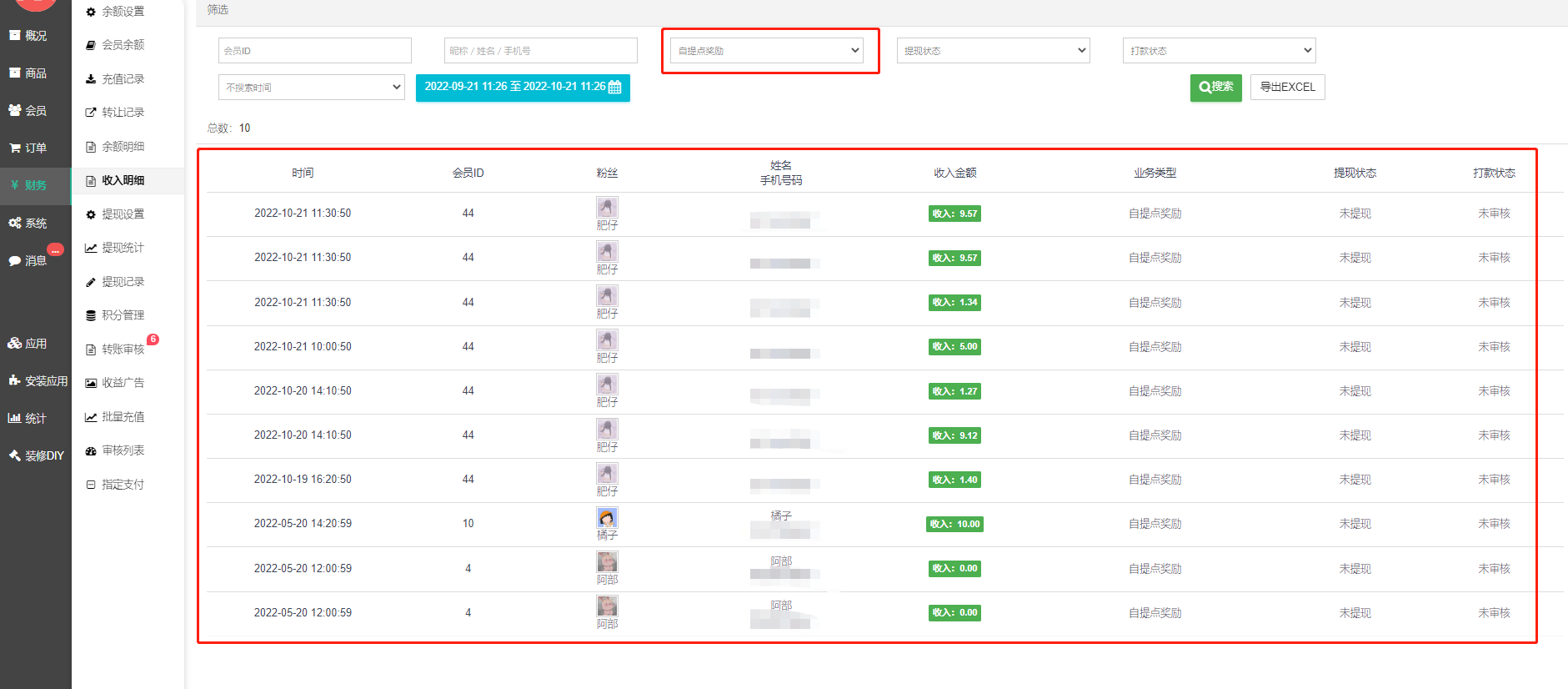Image resolution: width=1568 pixels, height=689 pixels.
Task: Open the 装修DIY hammer icon
Action: (15, 455)
